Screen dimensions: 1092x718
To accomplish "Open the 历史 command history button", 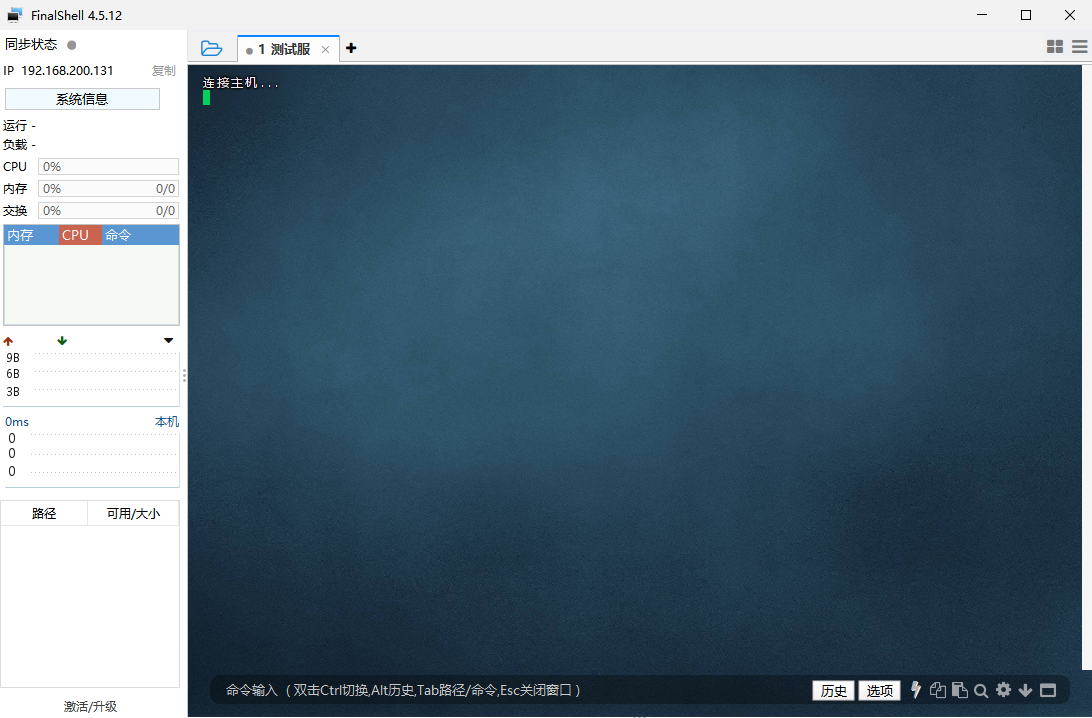I will click(833, 690).
